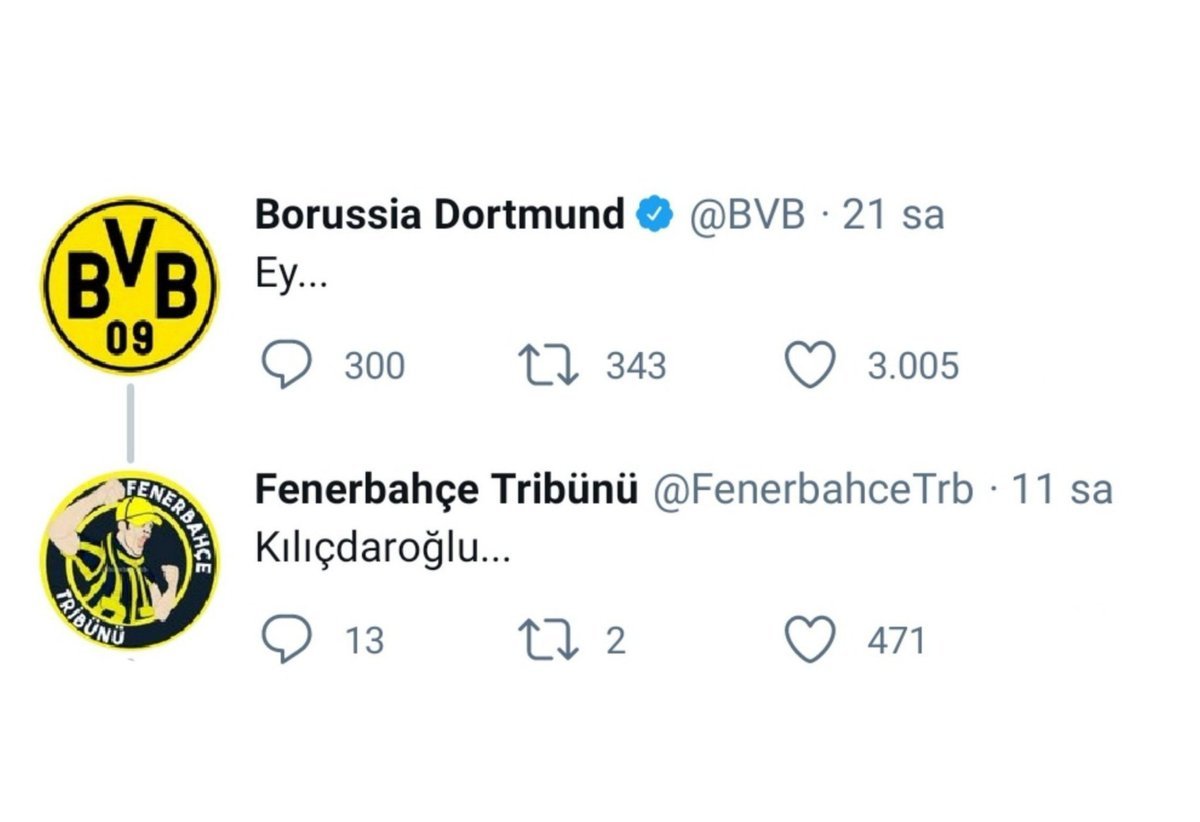Click the 21 sa timestamp
The image size is (1200, 822).
[894, 215]
